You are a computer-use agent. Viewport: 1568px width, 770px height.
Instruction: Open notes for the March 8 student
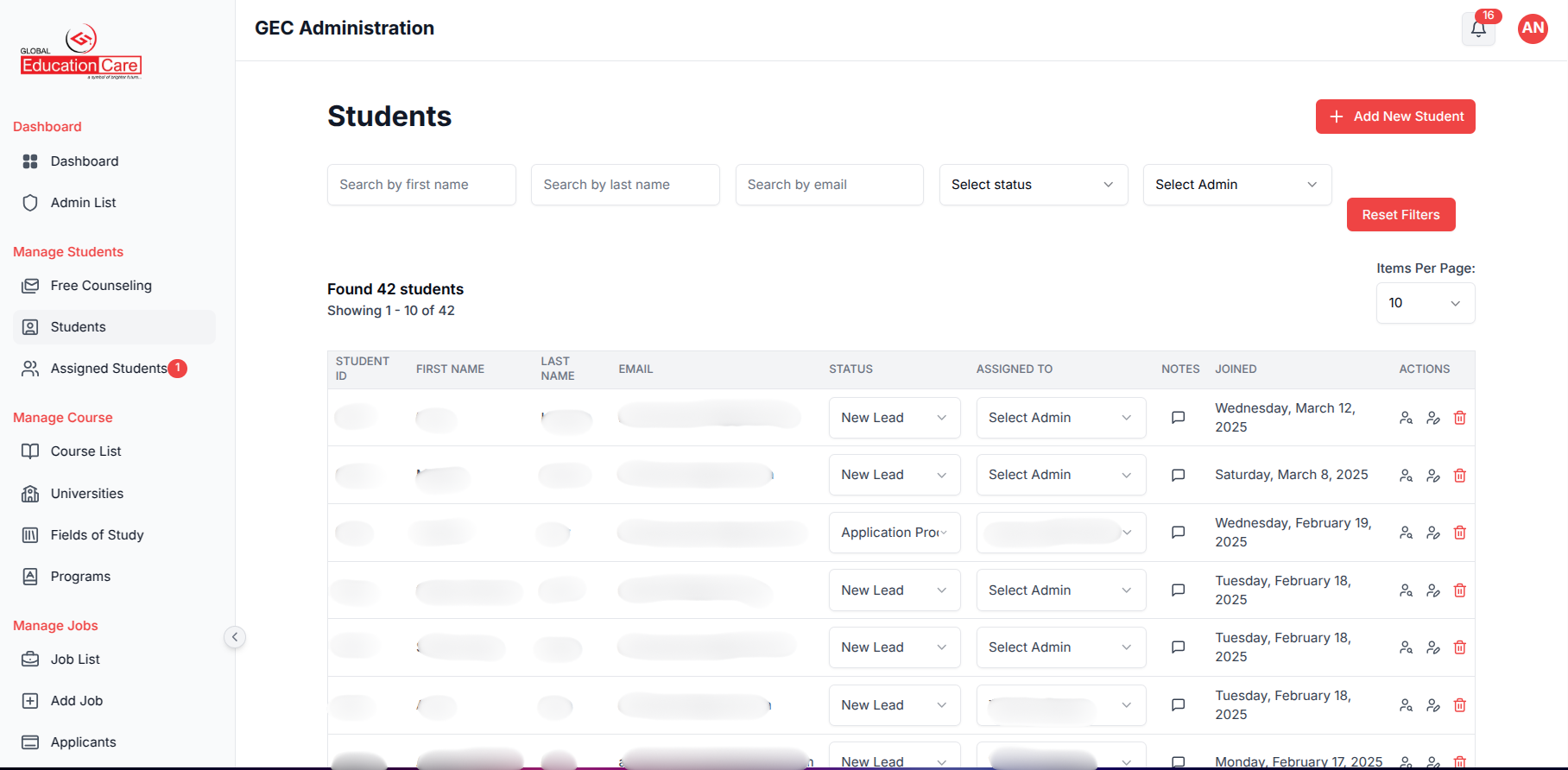click(1178, 476)
